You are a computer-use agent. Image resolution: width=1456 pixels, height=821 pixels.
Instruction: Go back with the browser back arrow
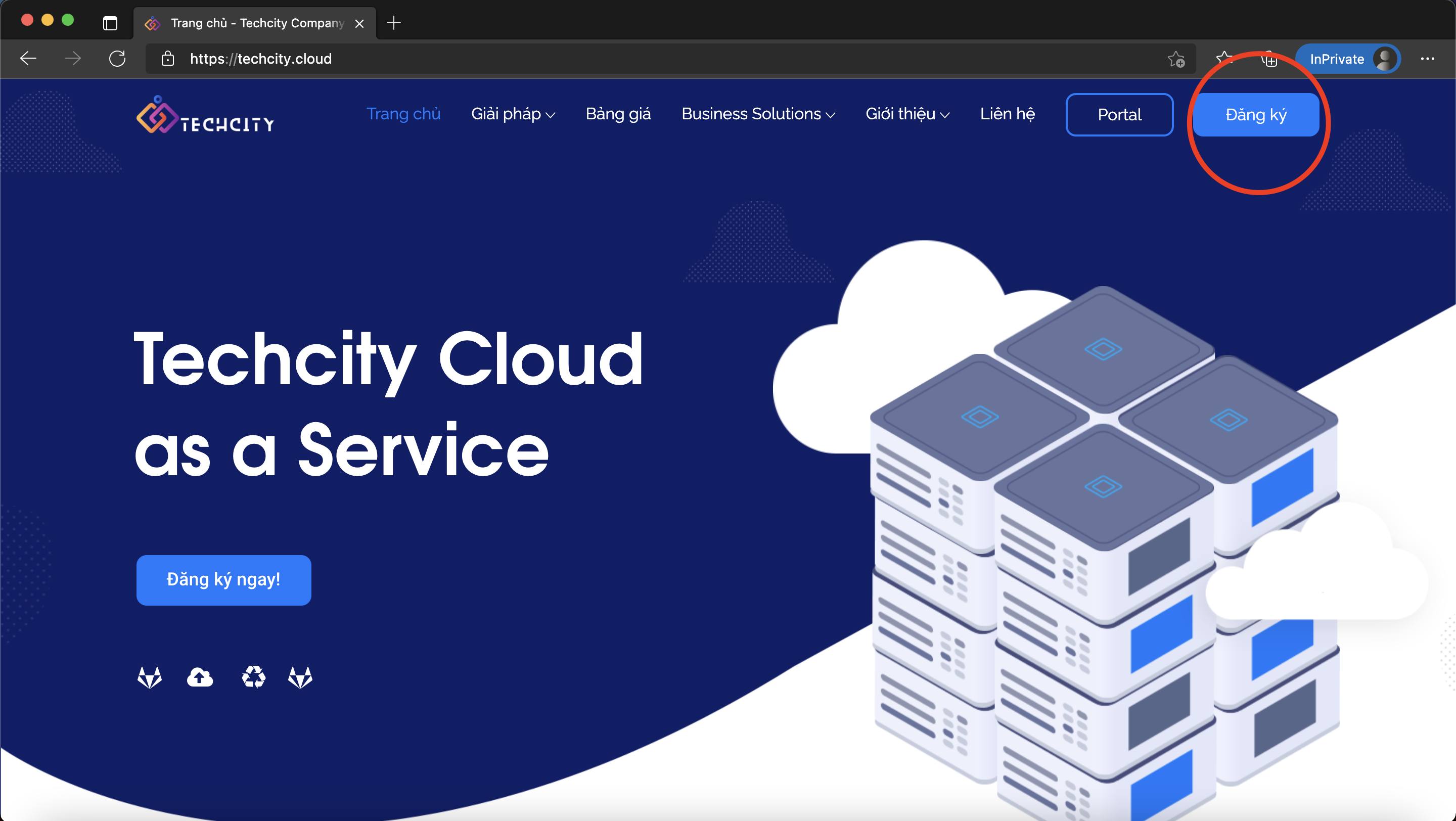point(28,58)
